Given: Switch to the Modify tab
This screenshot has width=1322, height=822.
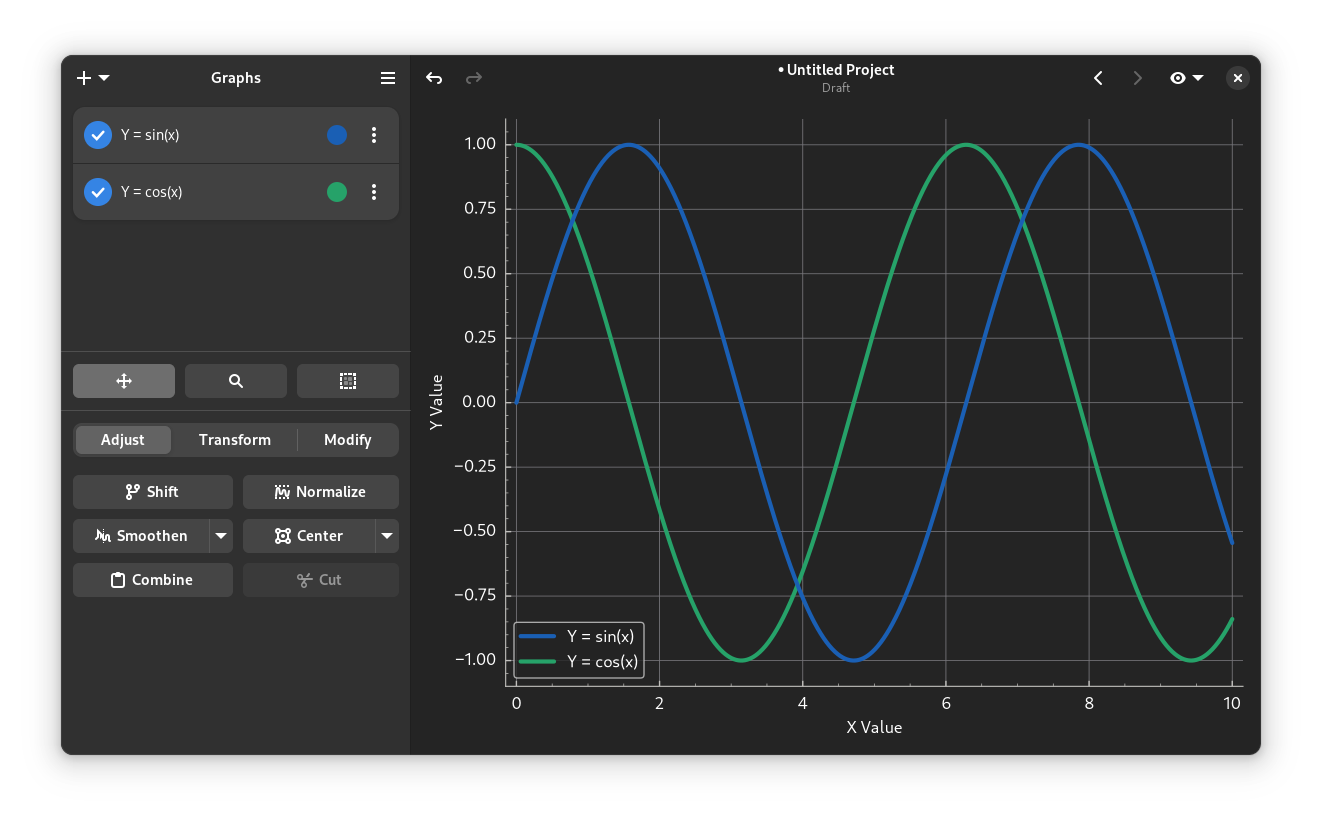Looking at the screenshot, I should [347, 440].
